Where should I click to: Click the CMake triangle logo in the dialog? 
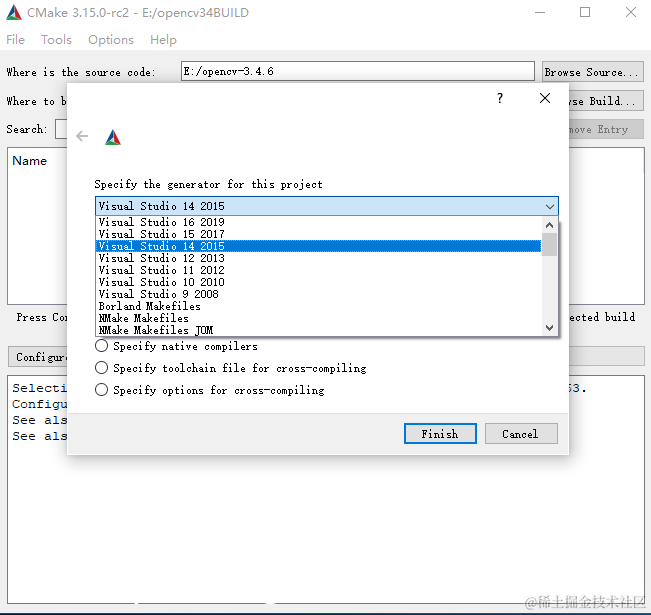(x=113, y=137)
